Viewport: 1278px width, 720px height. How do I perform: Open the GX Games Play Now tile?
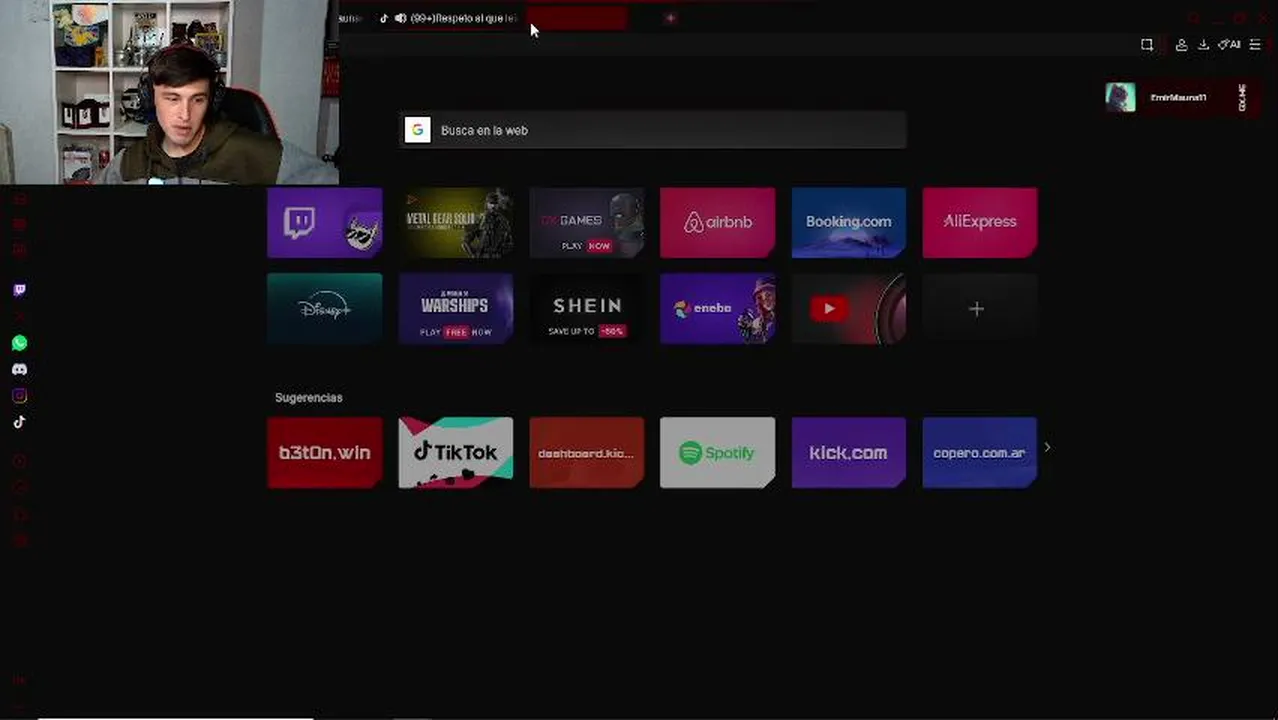click(x=587, y=222)
